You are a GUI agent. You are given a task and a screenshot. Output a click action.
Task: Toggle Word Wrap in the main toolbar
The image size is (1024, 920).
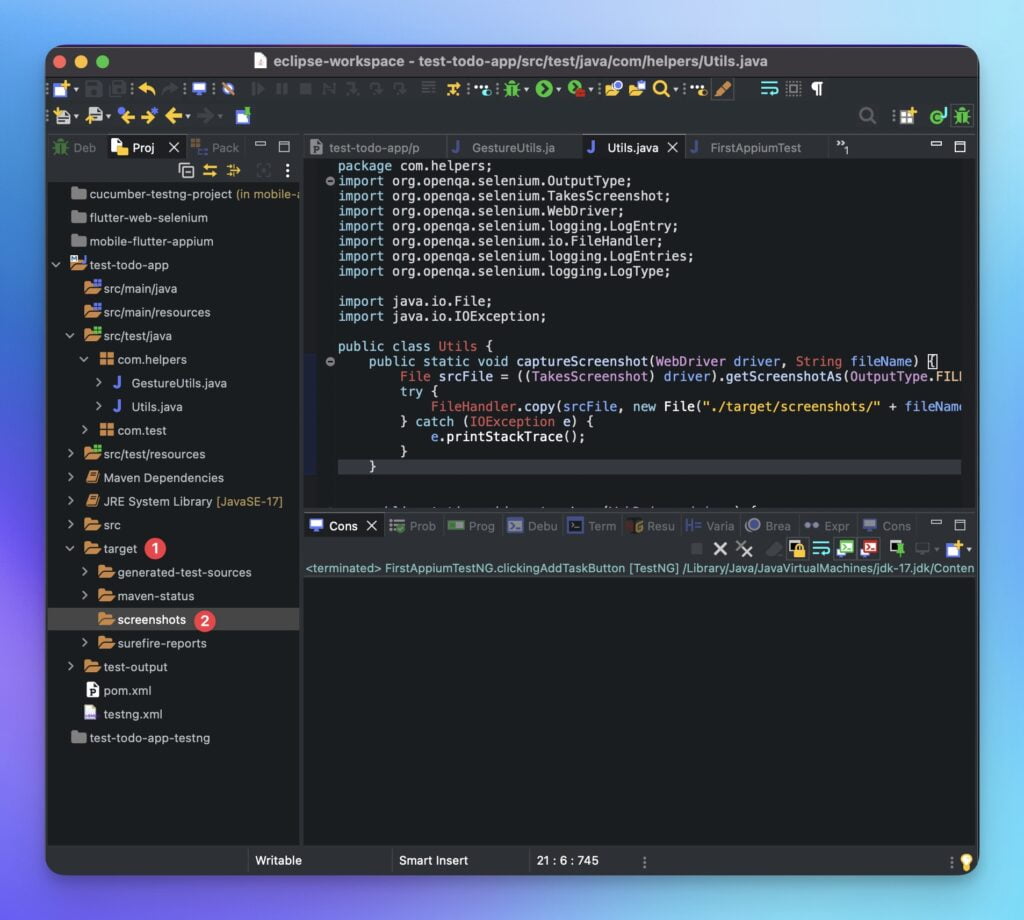pyautogui.click(x=769, y=89)
